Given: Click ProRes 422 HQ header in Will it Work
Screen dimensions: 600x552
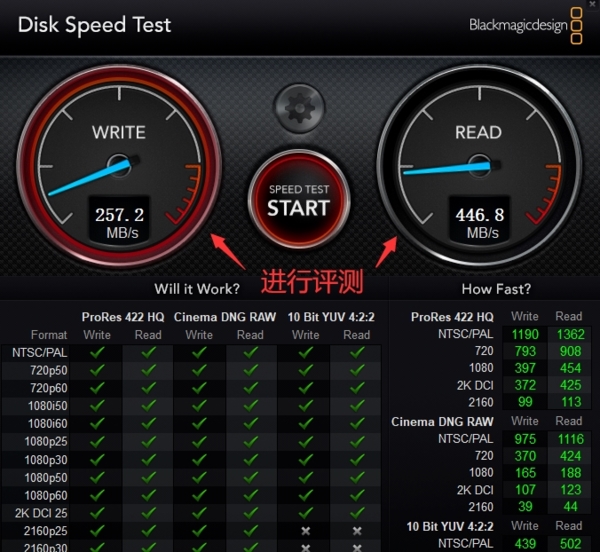Looking at the screenshot, I should point(123,317).
